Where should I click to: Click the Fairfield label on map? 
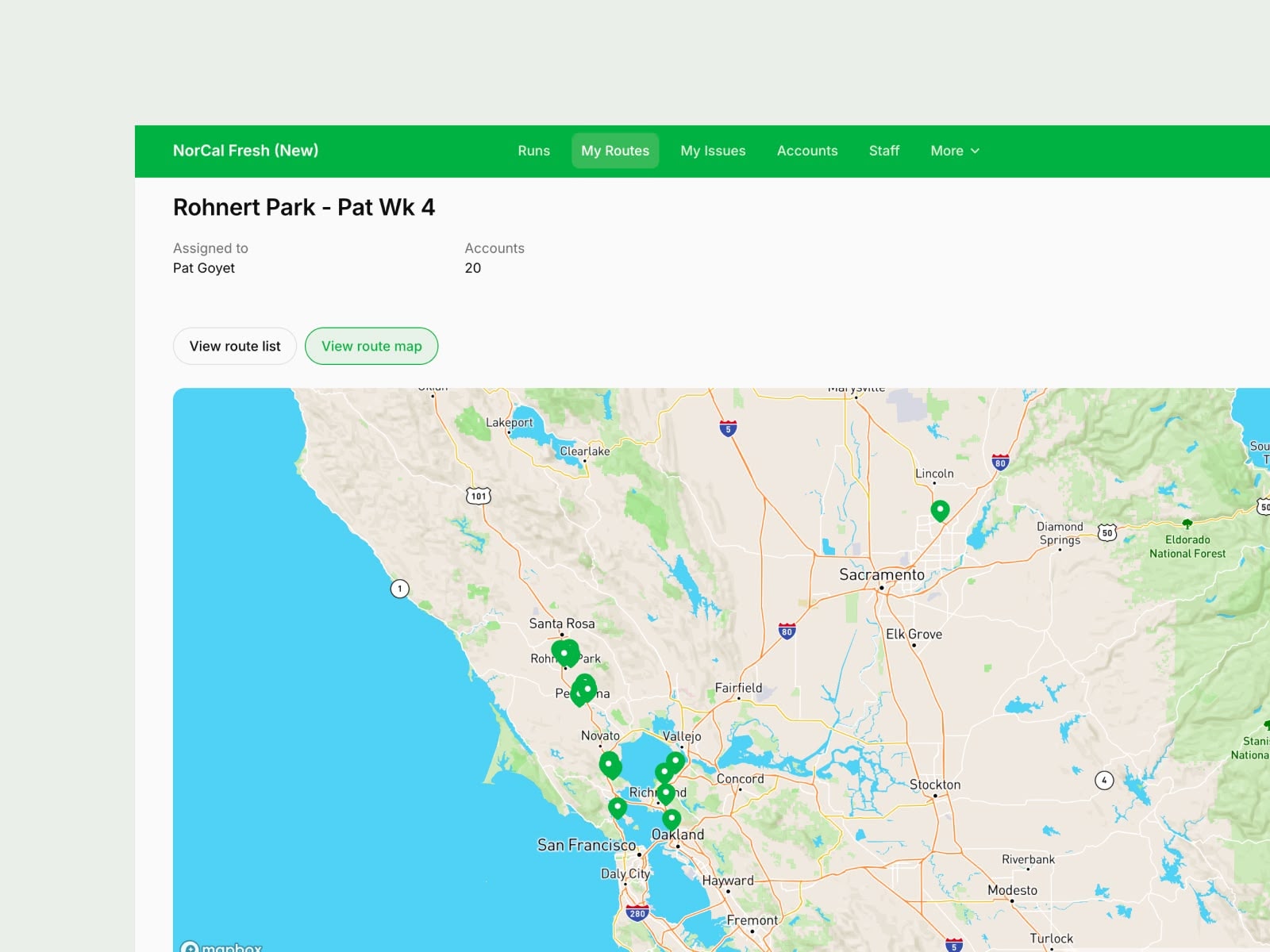(738, 688)
